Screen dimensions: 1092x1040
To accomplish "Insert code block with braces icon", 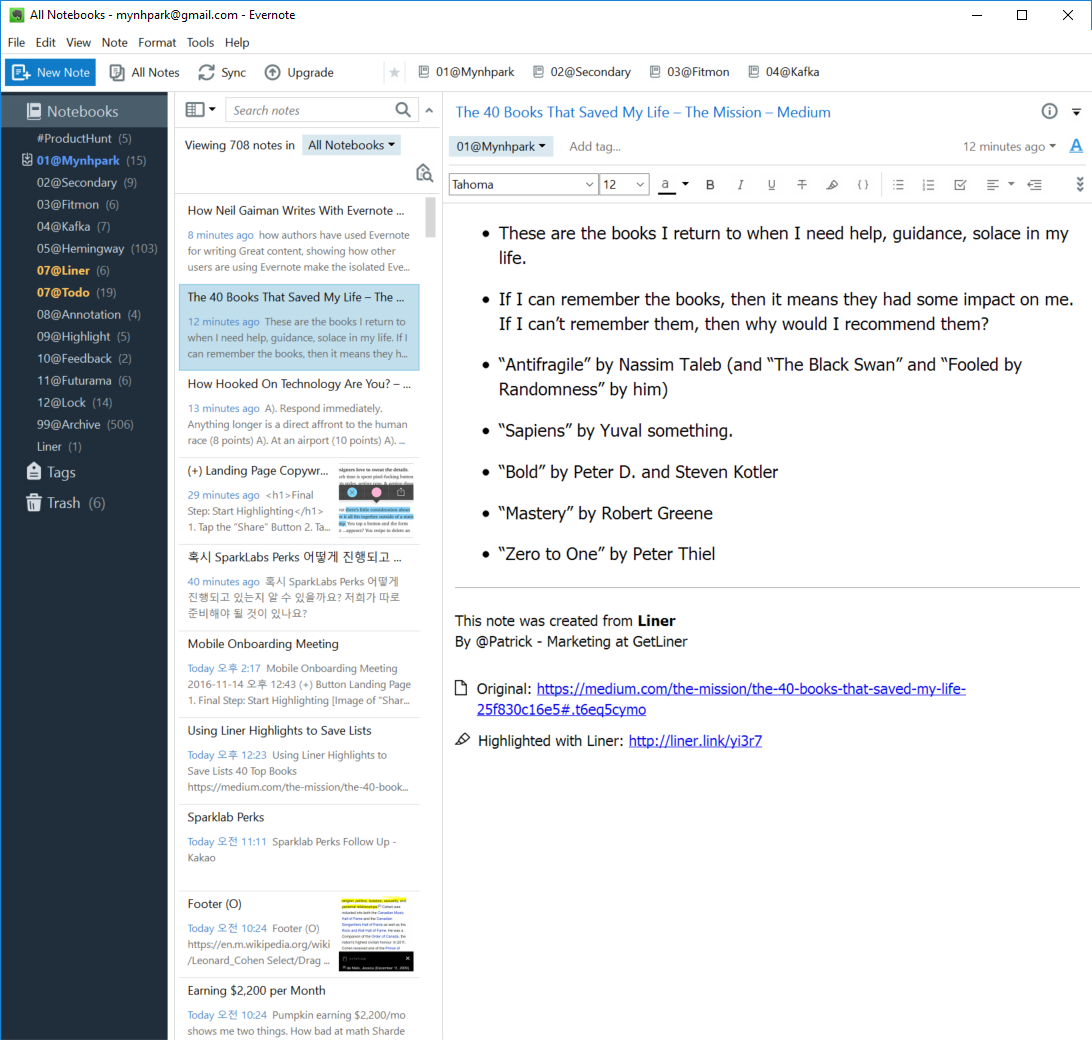I will (x=862, y=185).
